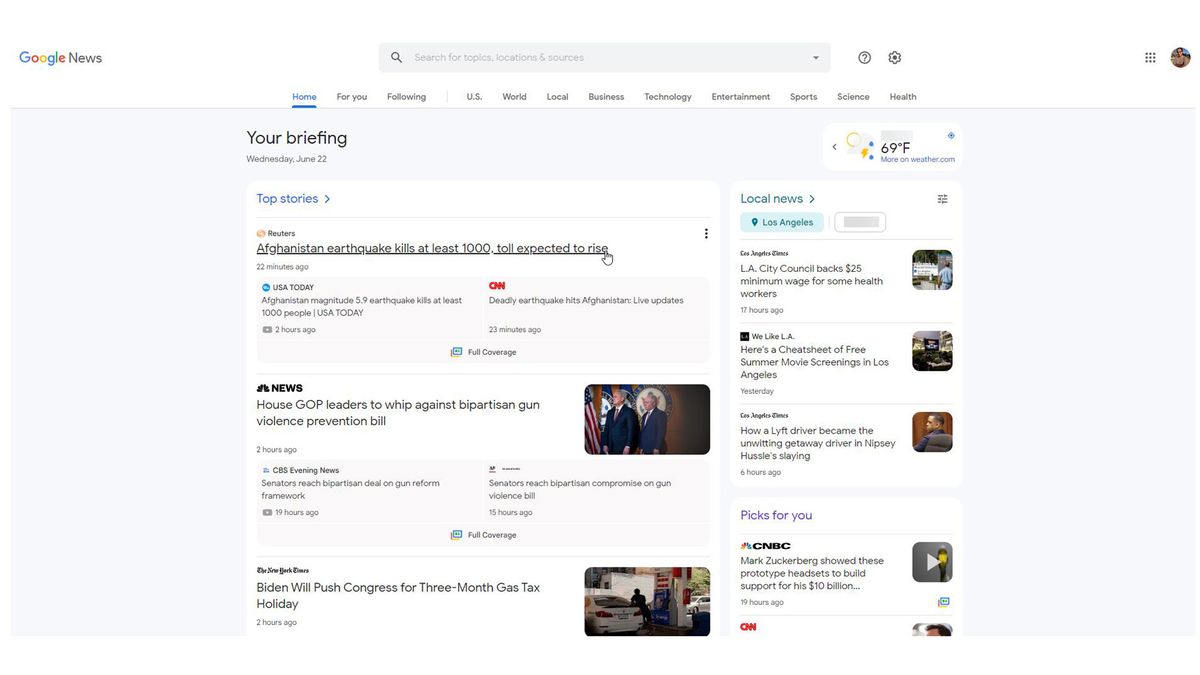Select the Los Angeles location chip
The width and height of the screenshot is (1200, 675).
click(781, 221)
